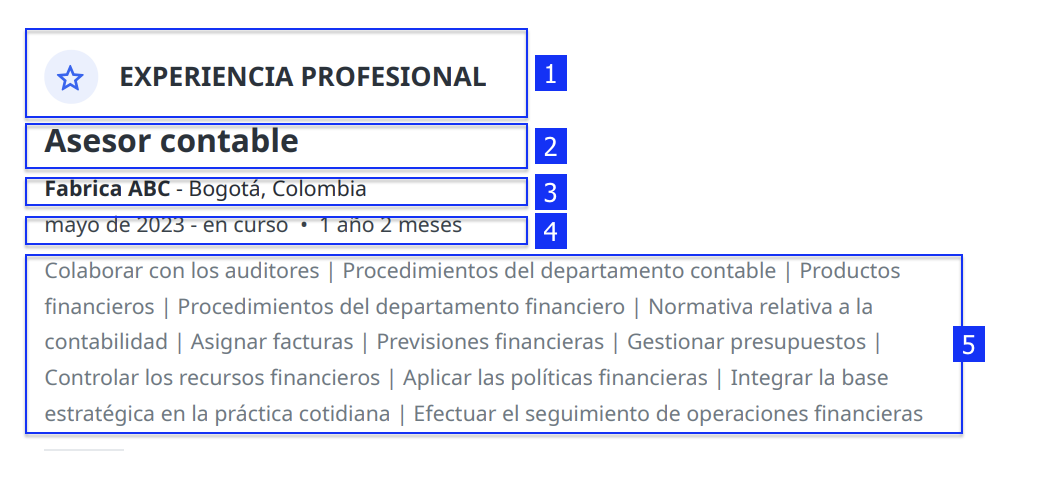1044x482 pixels.
Task: Click the blue label numbered 1
Action: pyautogui.click(x=551, y=73)
